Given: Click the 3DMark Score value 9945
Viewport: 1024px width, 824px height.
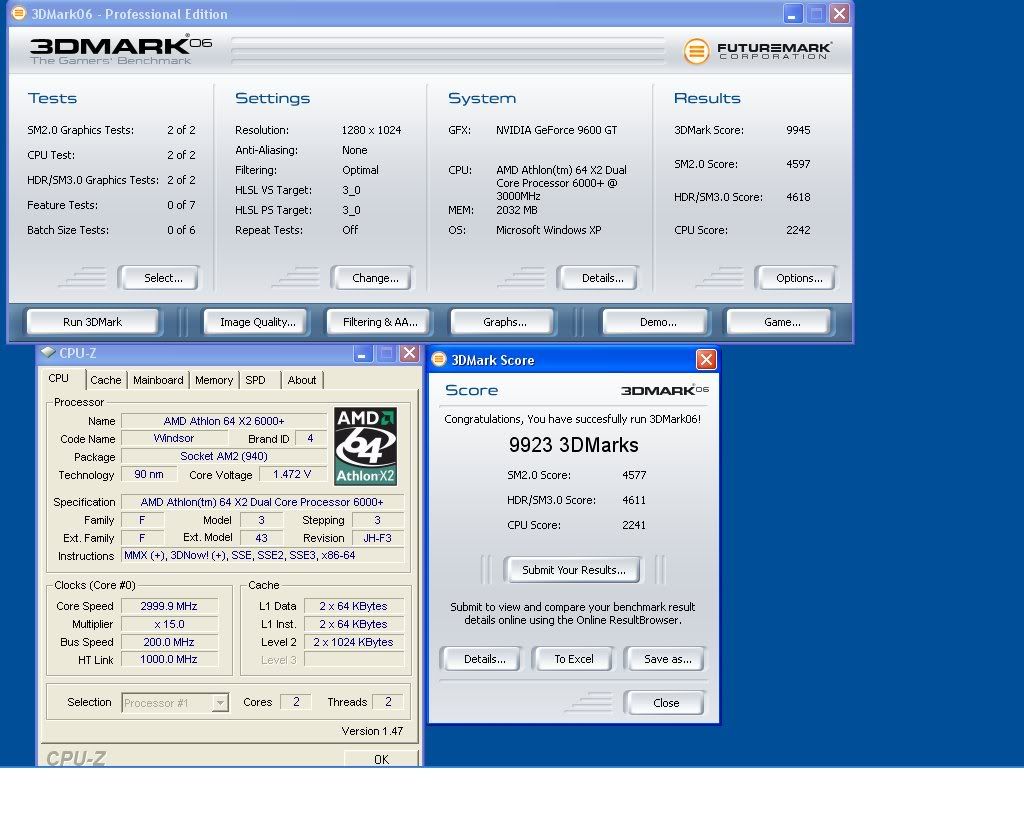Looking at the screenshot, I should pyautogui.click(x=798, y=130).
